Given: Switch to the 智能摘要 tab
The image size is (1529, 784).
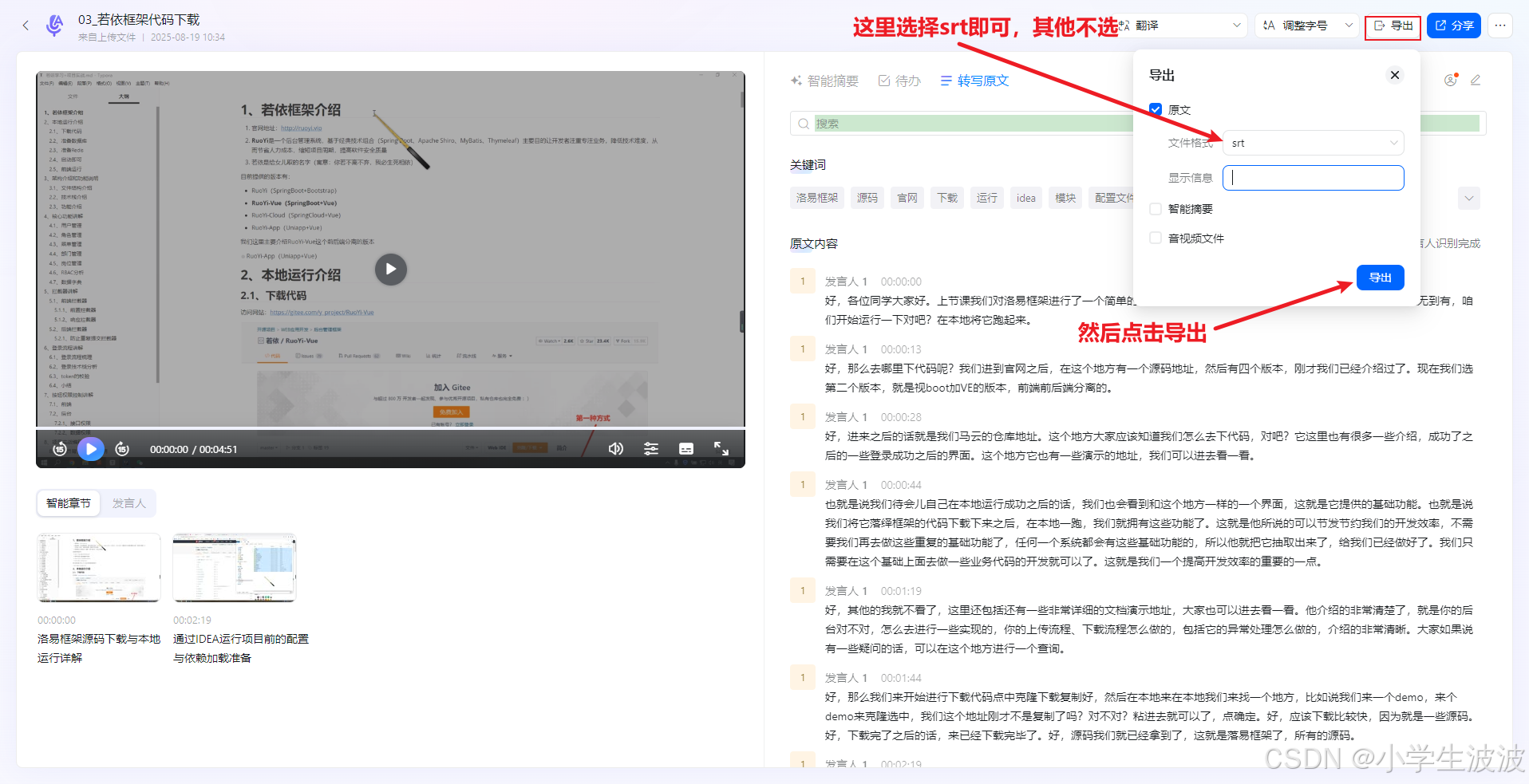Looking at the screenshot, I should pyautogui.click(x=824, y=81).
